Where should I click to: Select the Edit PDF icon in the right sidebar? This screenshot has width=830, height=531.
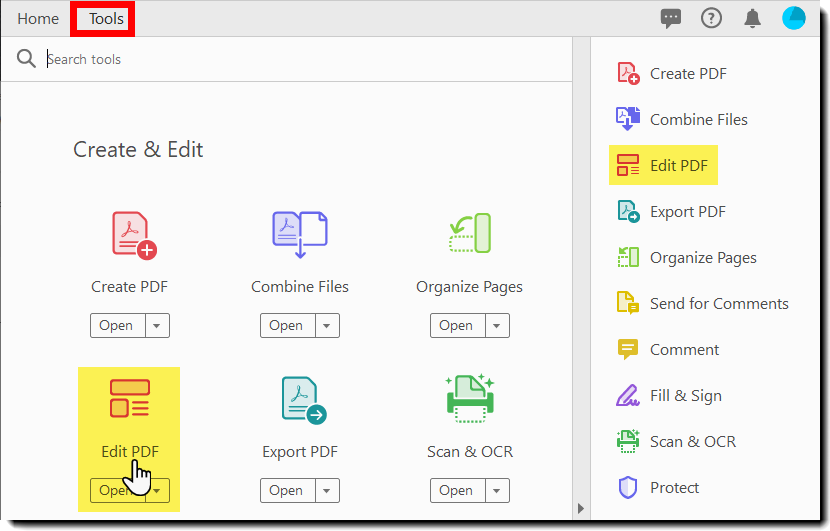tap(628, 165)
